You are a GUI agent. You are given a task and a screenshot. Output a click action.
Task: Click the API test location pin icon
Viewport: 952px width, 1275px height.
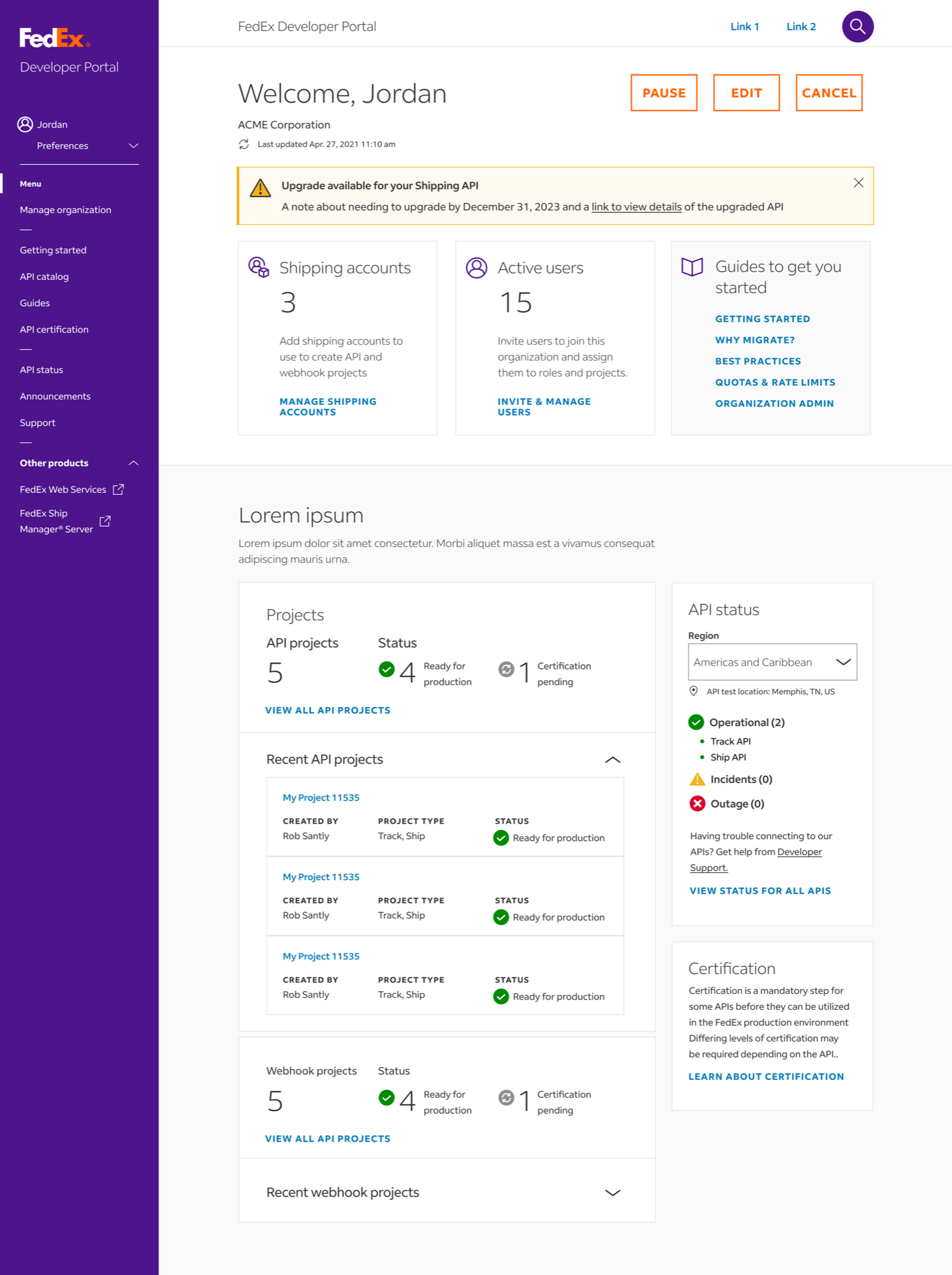pyautogui.click(x=694, y=692)
